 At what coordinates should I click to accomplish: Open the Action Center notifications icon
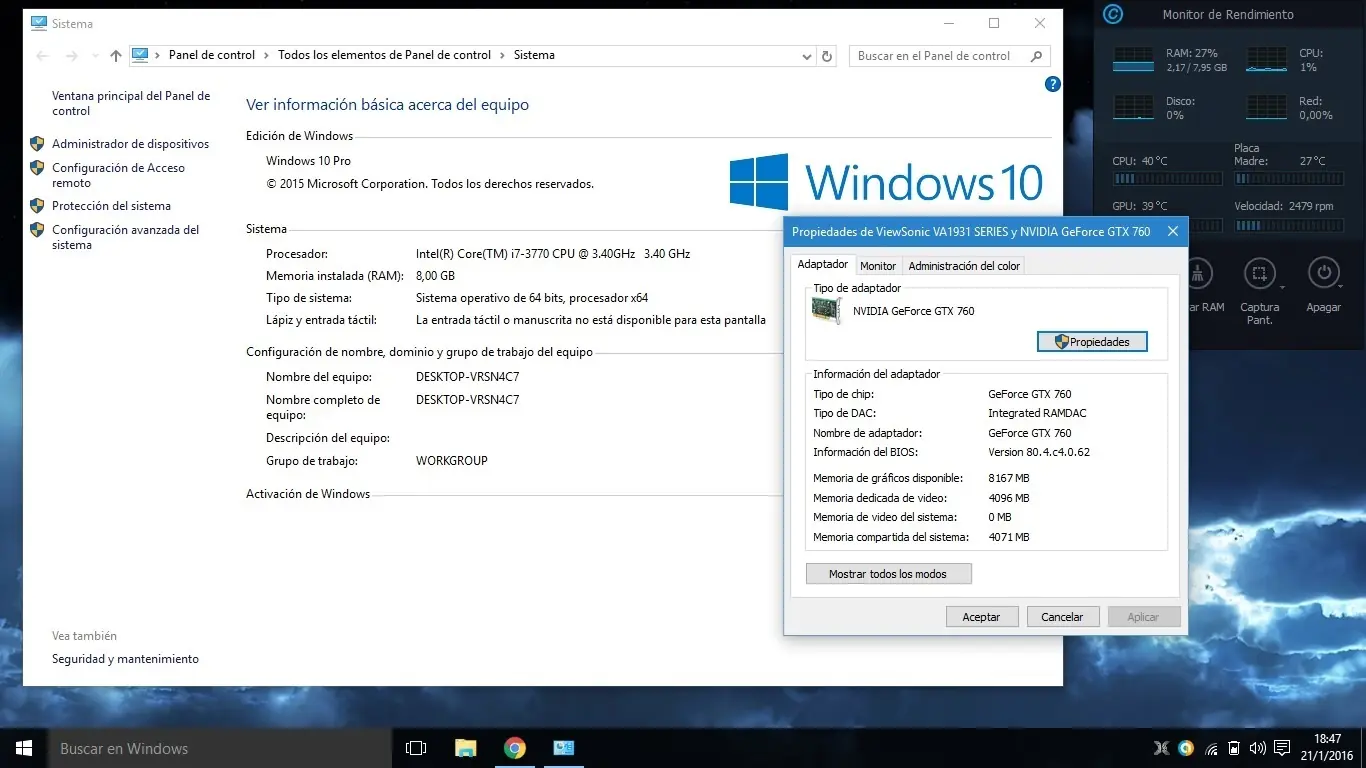tap(1282, 748)
